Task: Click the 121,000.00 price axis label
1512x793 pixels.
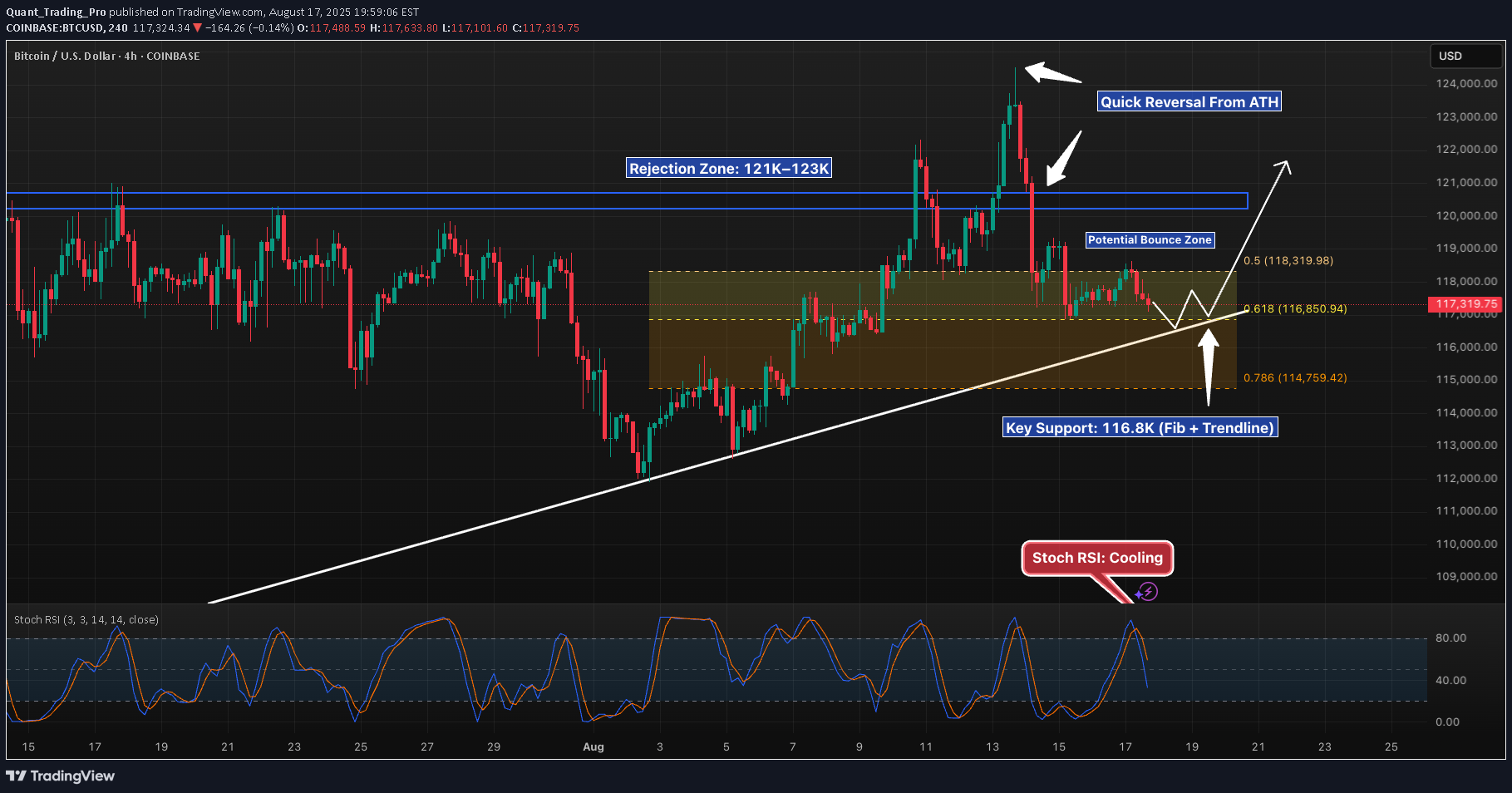Action: [1466, 182]
